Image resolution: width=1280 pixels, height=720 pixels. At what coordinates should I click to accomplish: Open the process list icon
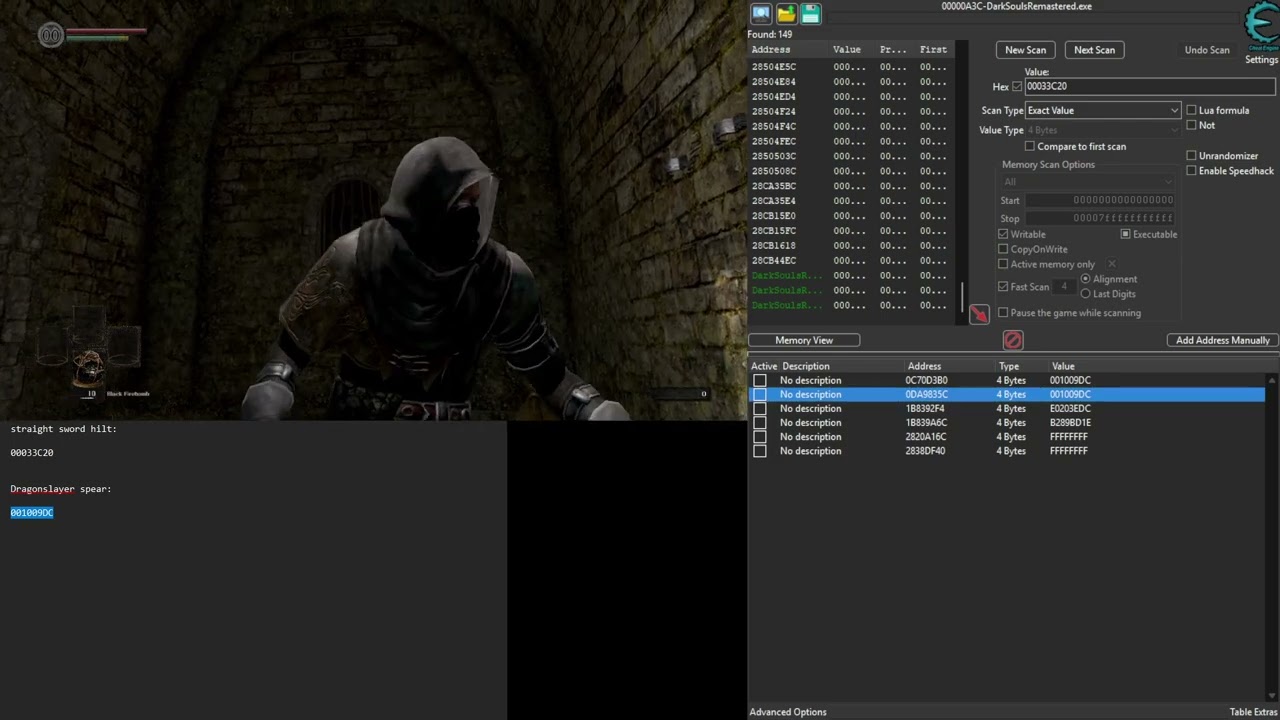tap(761, 13)
